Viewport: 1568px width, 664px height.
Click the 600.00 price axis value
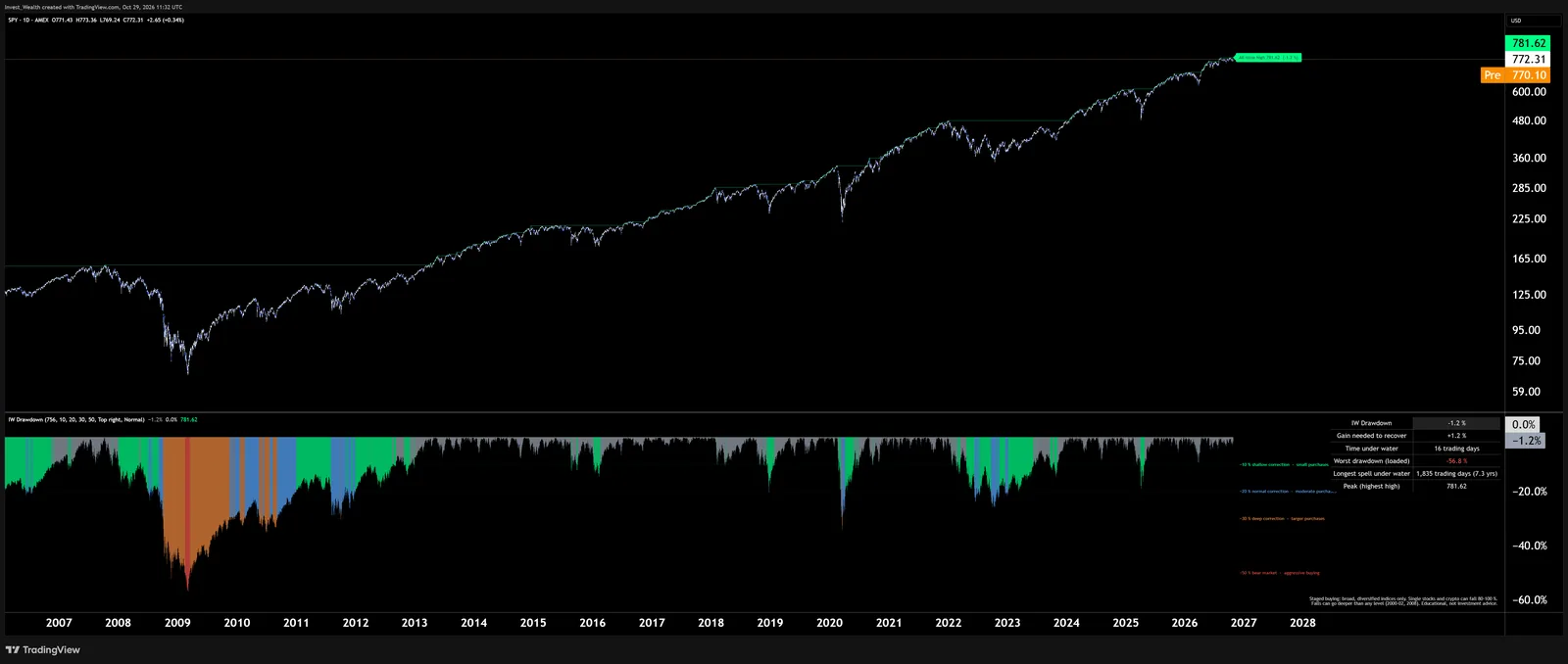pyautogui.click(x=1529, y=92)
